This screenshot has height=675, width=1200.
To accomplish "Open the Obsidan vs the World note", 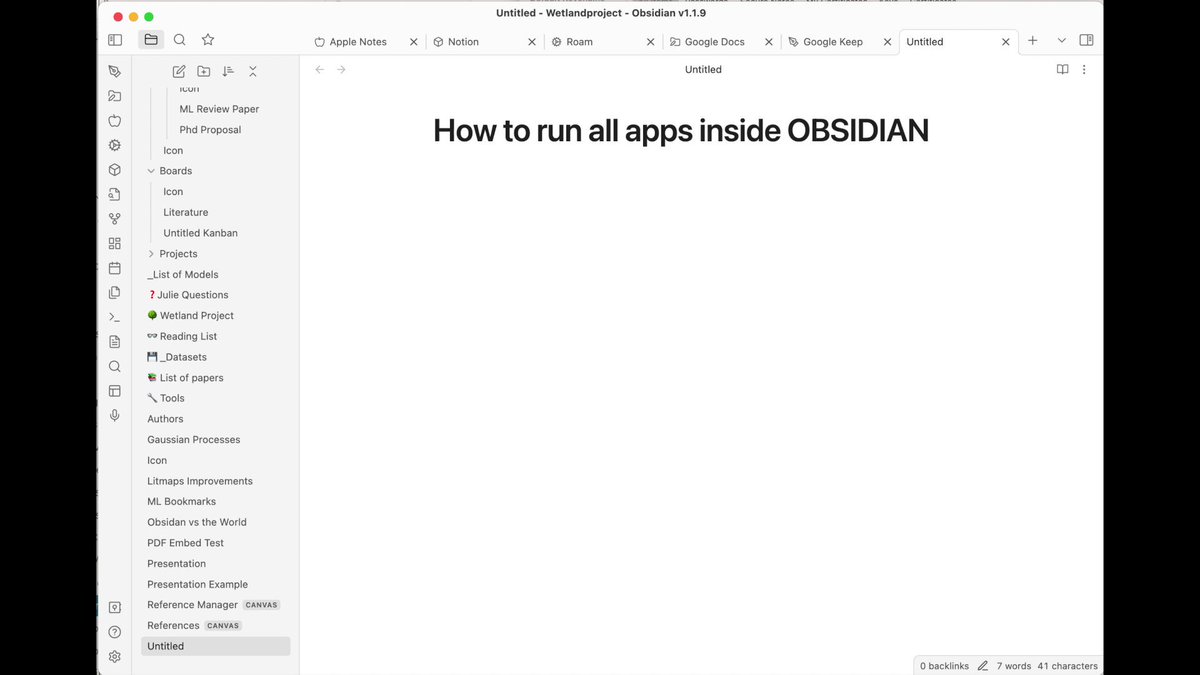I will (x=197, y=522).
